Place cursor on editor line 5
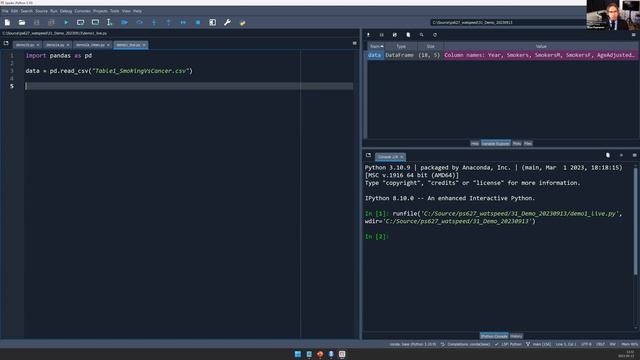This screenshot has height=360, width=640. click(x=189, y=86)
